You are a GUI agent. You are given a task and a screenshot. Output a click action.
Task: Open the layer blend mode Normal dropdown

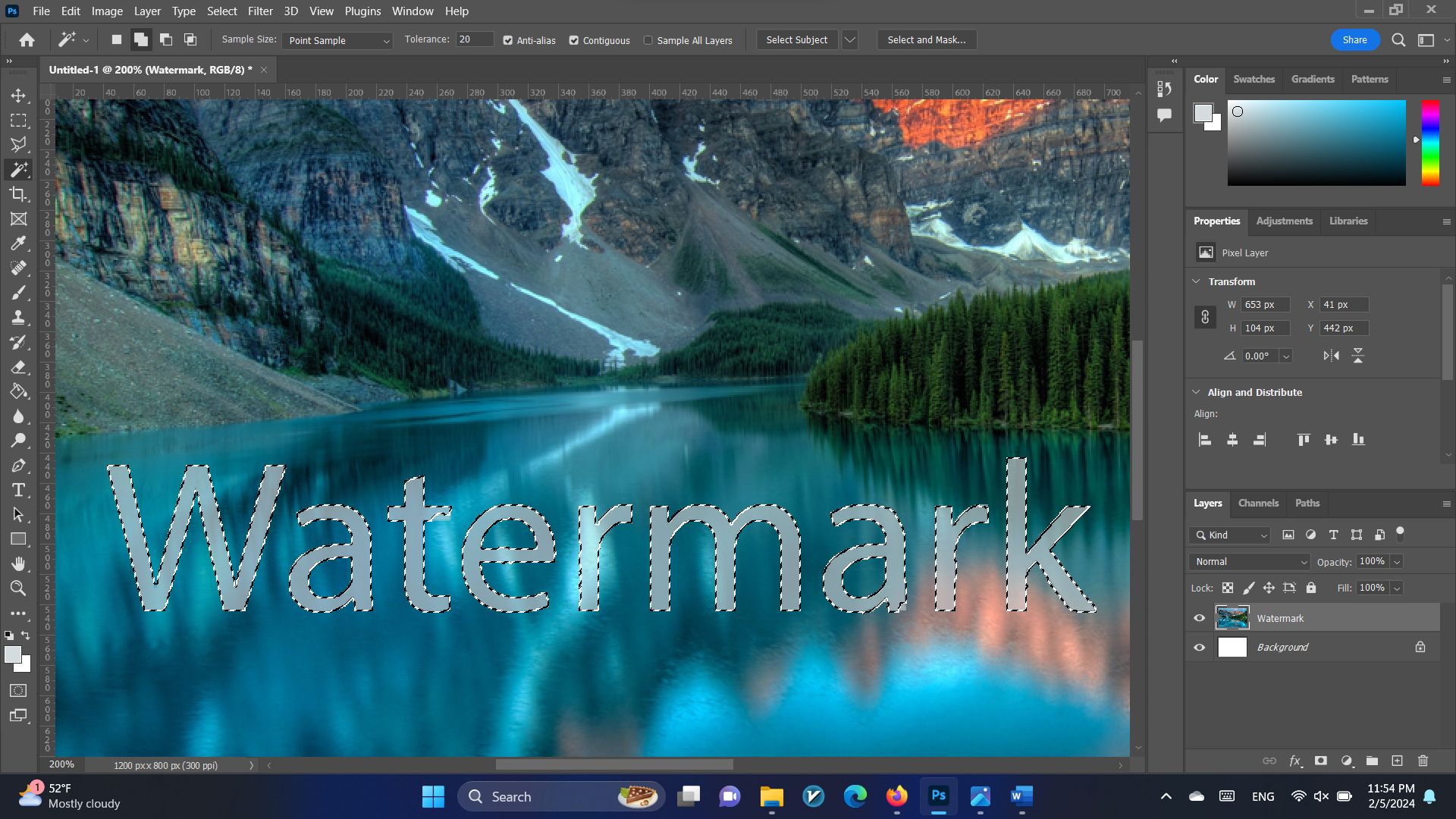[x=1250, y=562]
